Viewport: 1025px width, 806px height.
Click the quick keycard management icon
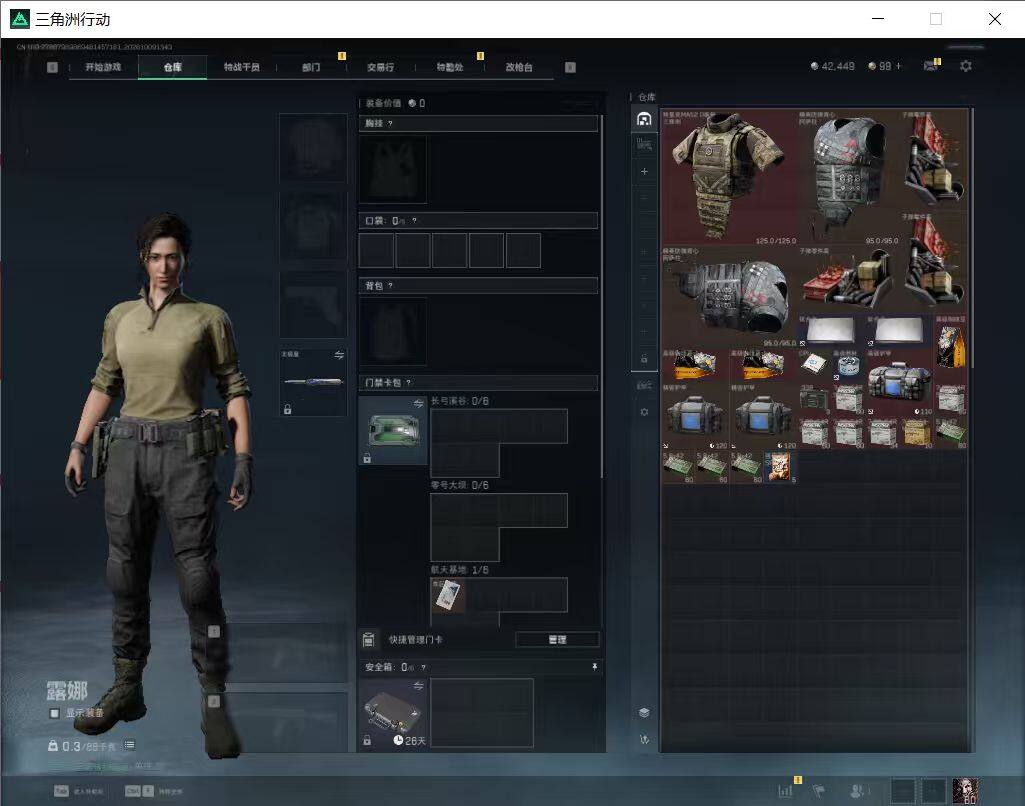(369, 639)
